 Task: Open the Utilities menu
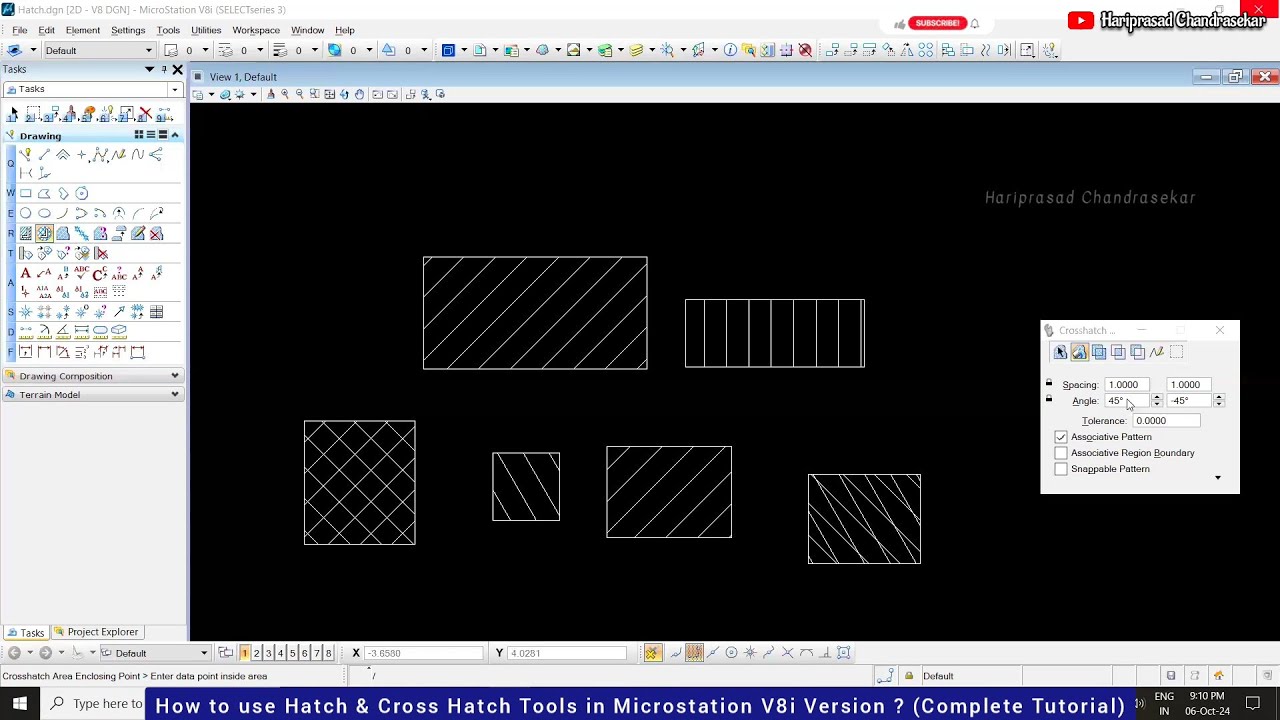206,30
